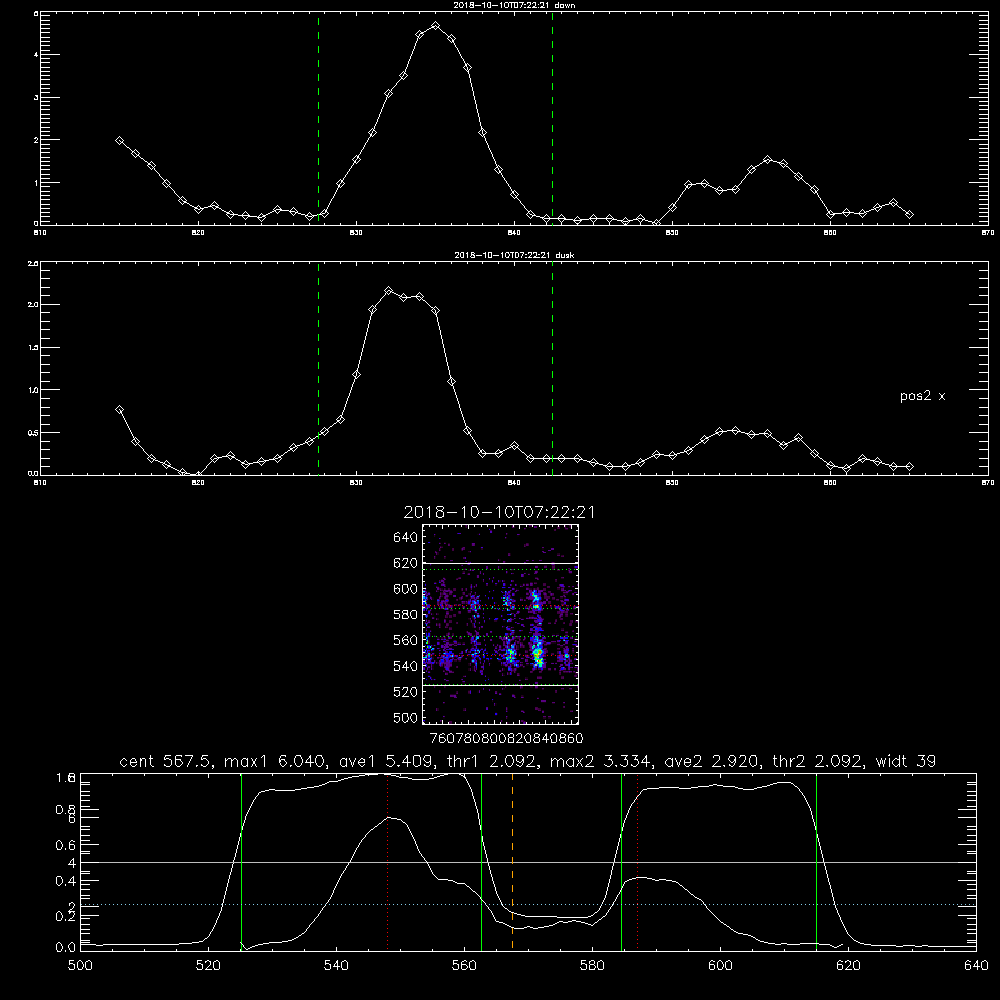Click the '830' x-axis label under dawn plot
The height and width of the screenshot is (1000, 1000).
(x=356, y=233)
